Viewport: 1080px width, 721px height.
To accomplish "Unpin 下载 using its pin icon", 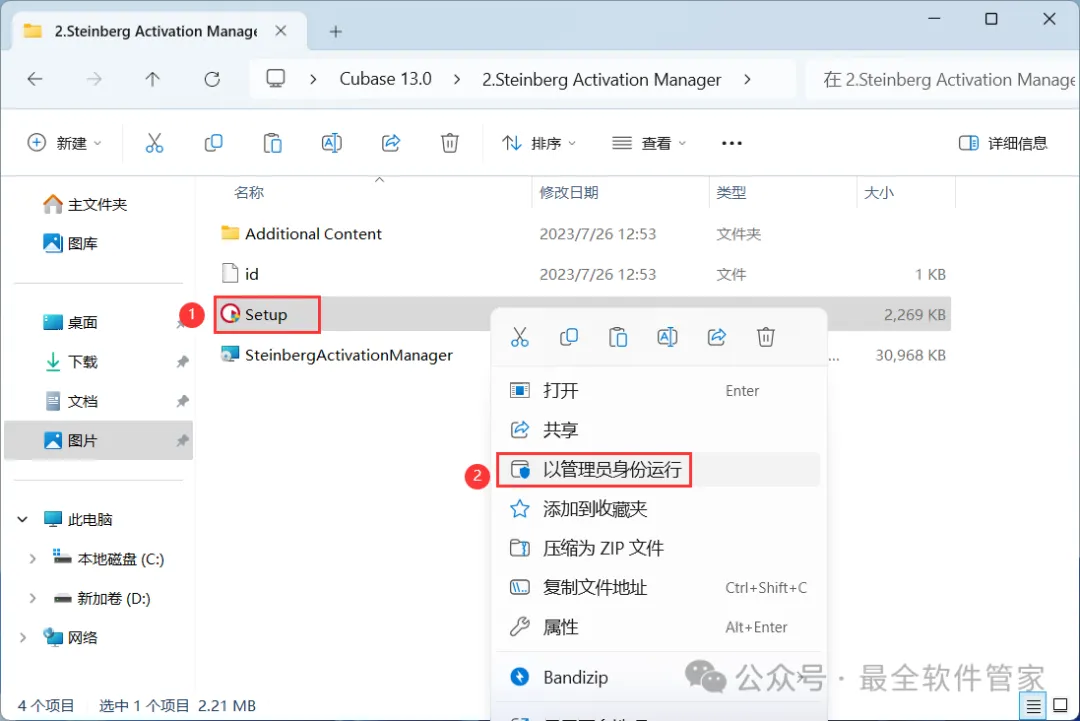I will click(183, 362).
